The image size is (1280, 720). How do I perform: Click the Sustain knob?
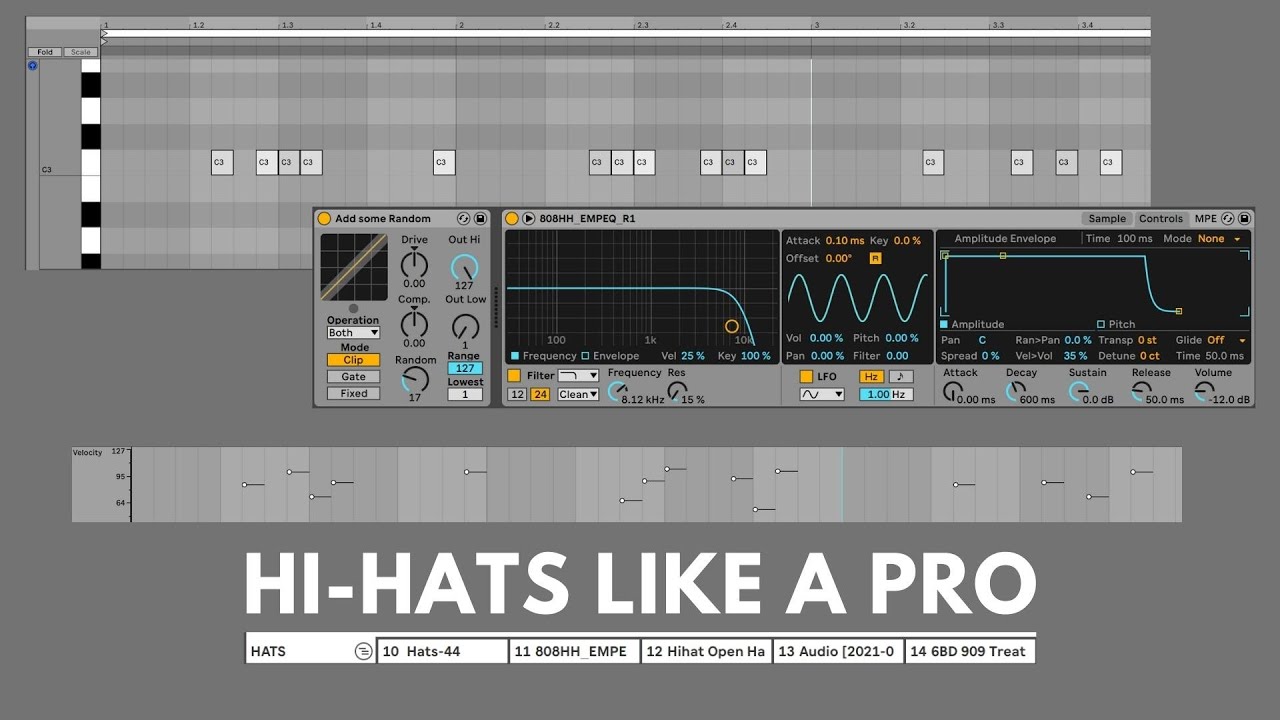[1078, 392]
